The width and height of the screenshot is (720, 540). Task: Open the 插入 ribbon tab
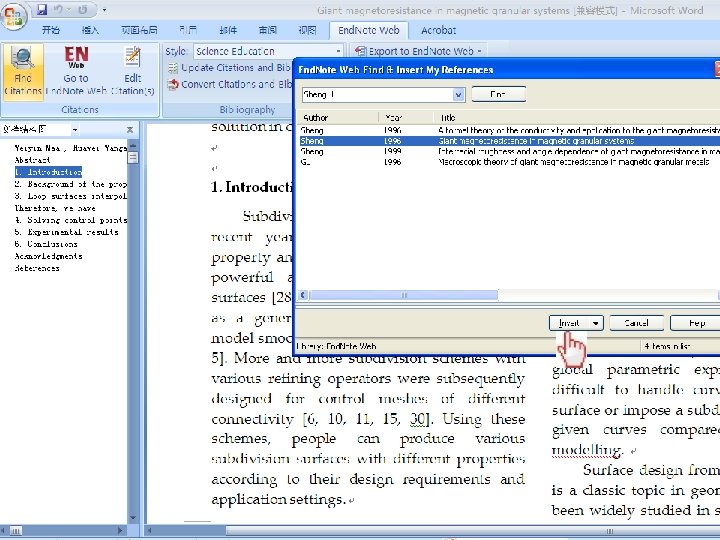pos(90,30)
